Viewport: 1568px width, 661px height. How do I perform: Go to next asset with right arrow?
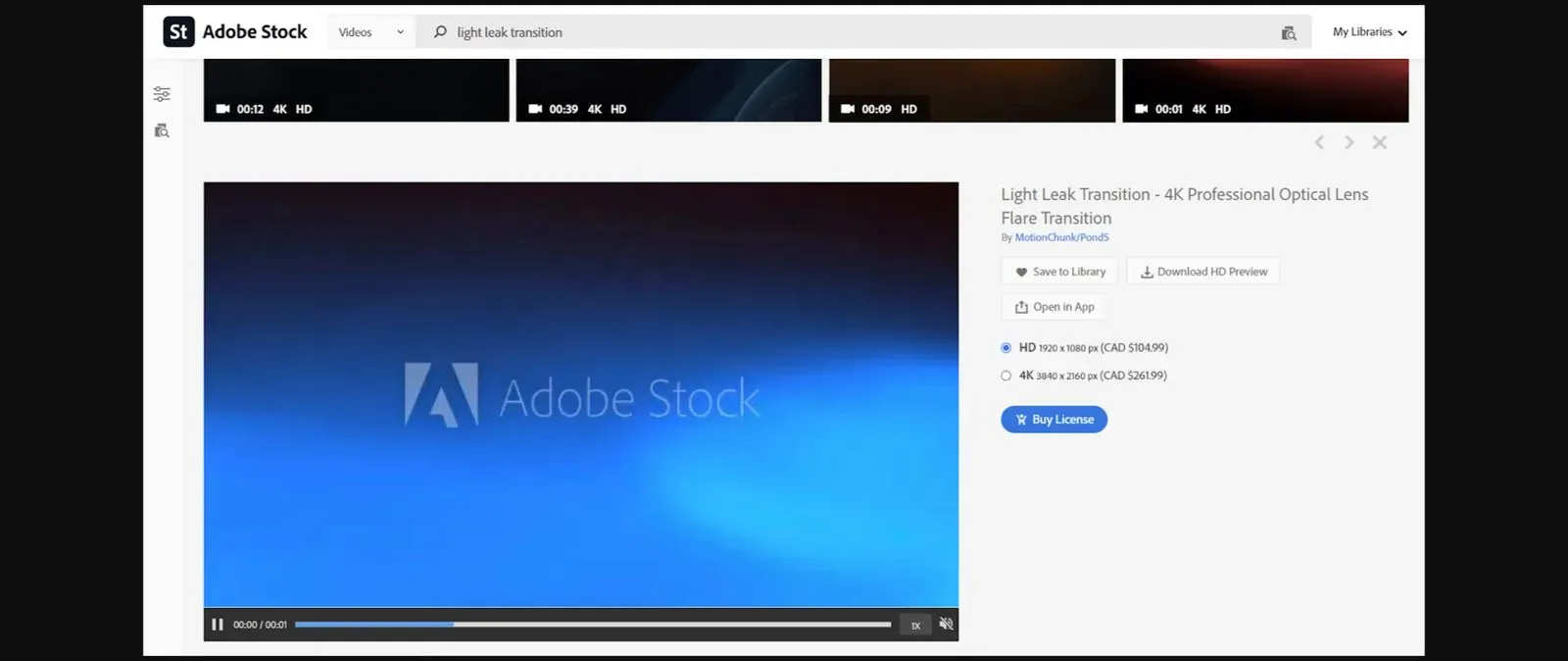click(1349, 143)
